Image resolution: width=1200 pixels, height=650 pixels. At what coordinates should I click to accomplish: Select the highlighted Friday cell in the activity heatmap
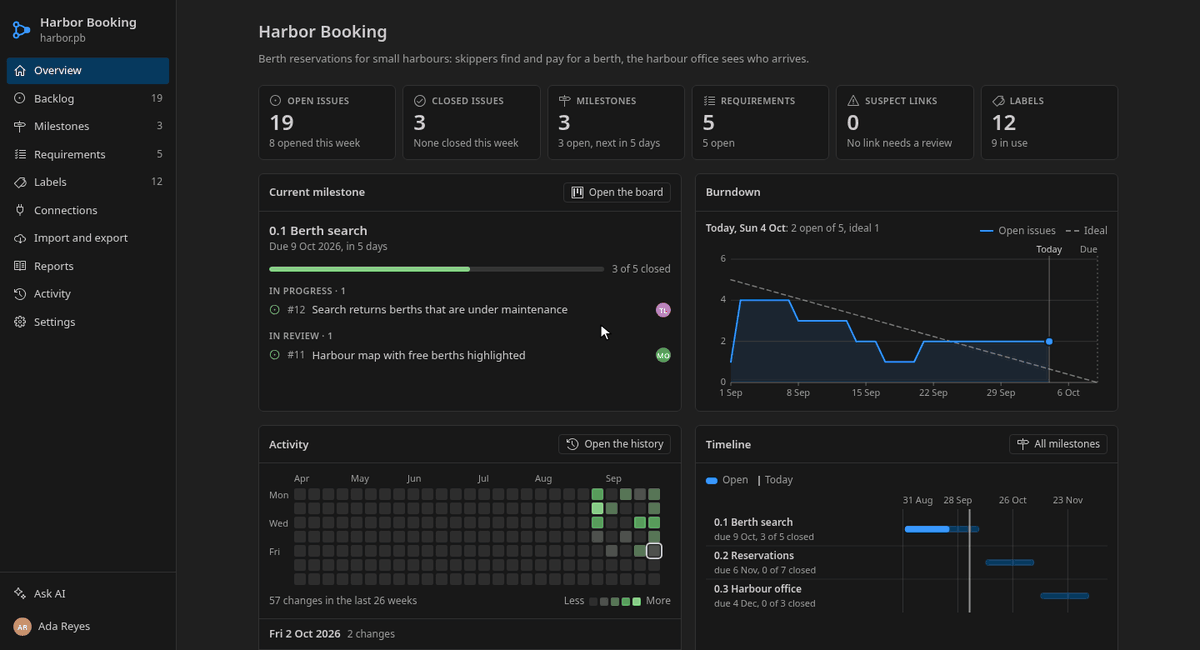pos(654,551)
